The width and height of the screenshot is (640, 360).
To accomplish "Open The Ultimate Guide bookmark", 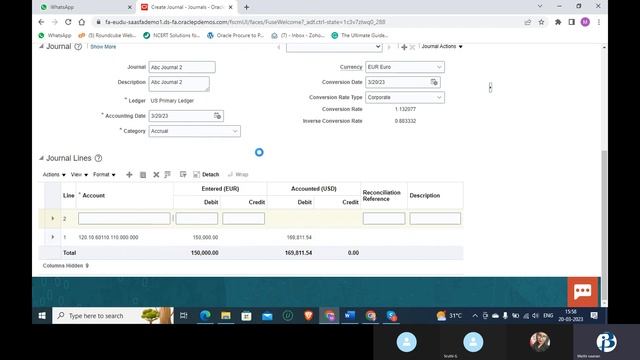I will point(359,36).
